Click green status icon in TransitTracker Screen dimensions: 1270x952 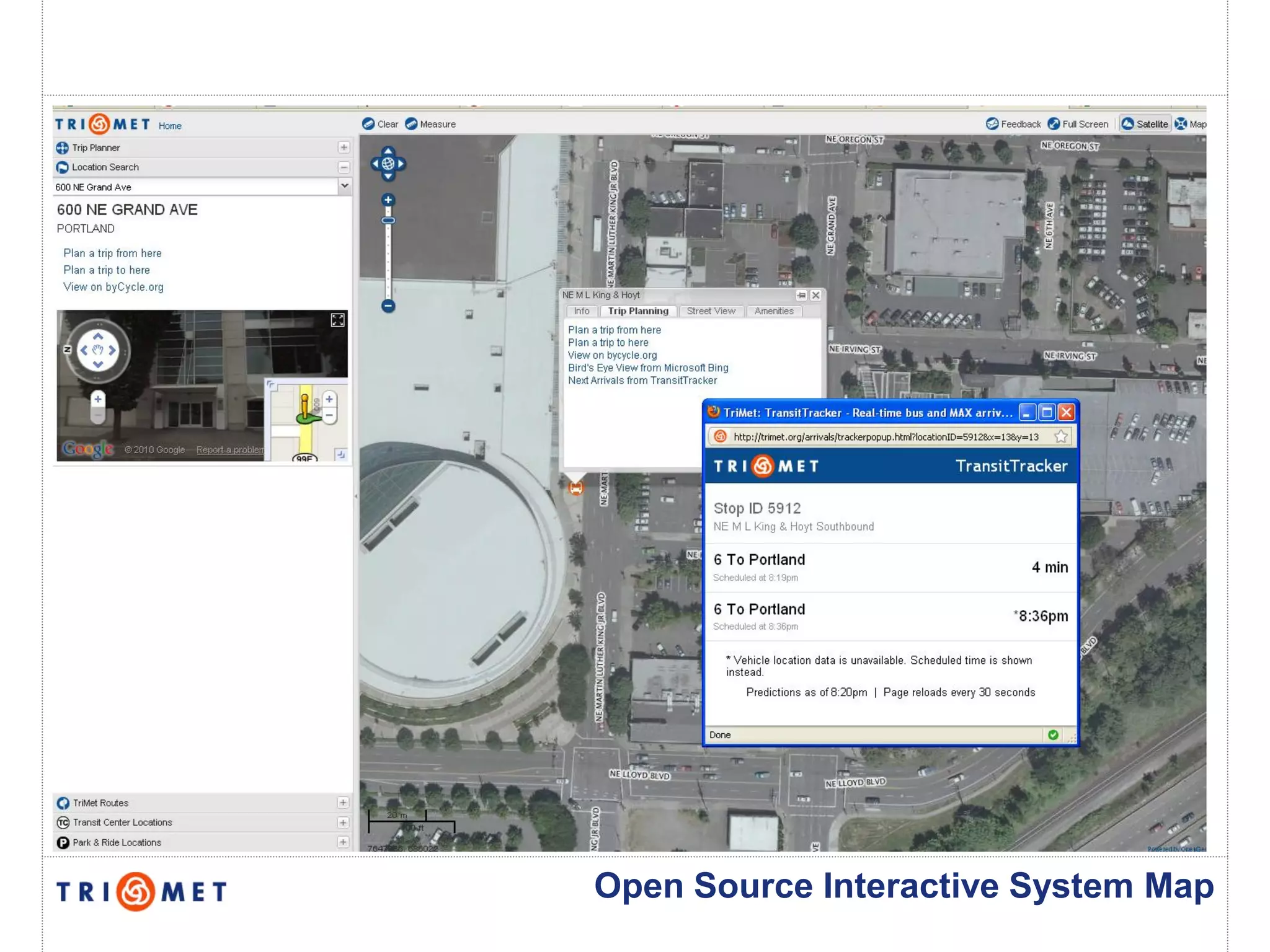tap(1053, 735)
